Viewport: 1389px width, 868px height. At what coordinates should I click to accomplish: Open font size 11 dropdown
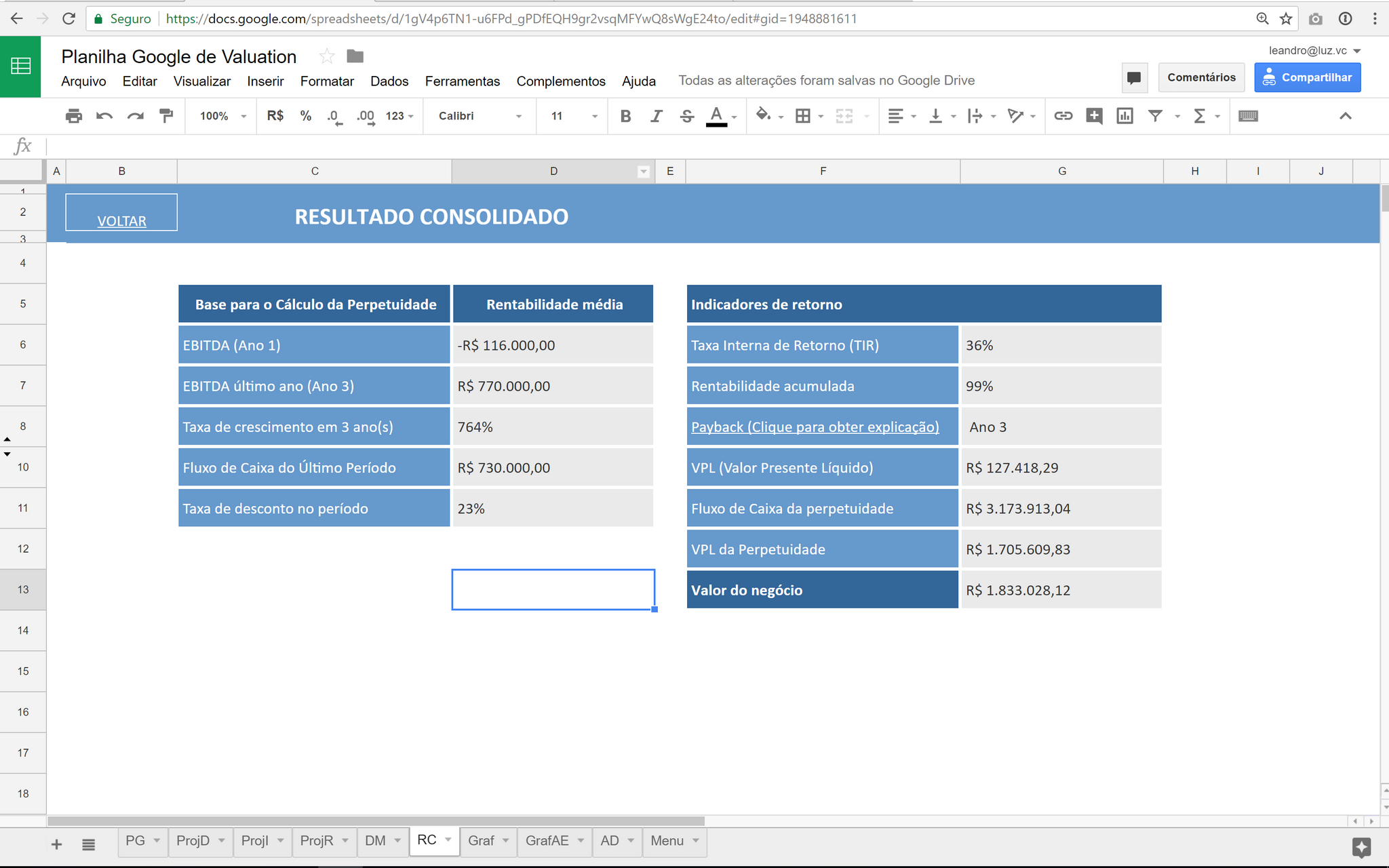[x=574, y=116]
